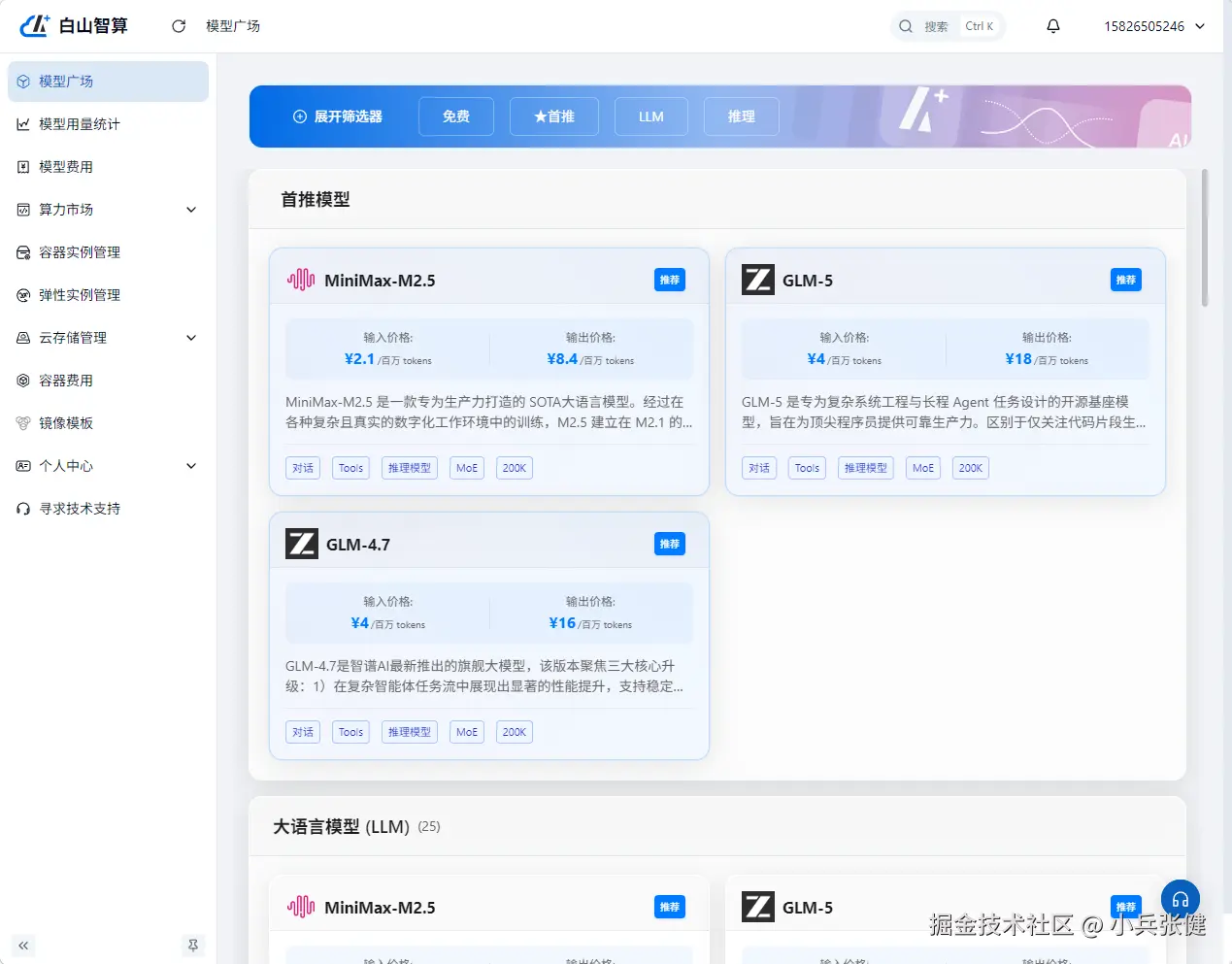The image size is (1232, 964).
Task: Open 模型费用 menu item
Action: 108,167
